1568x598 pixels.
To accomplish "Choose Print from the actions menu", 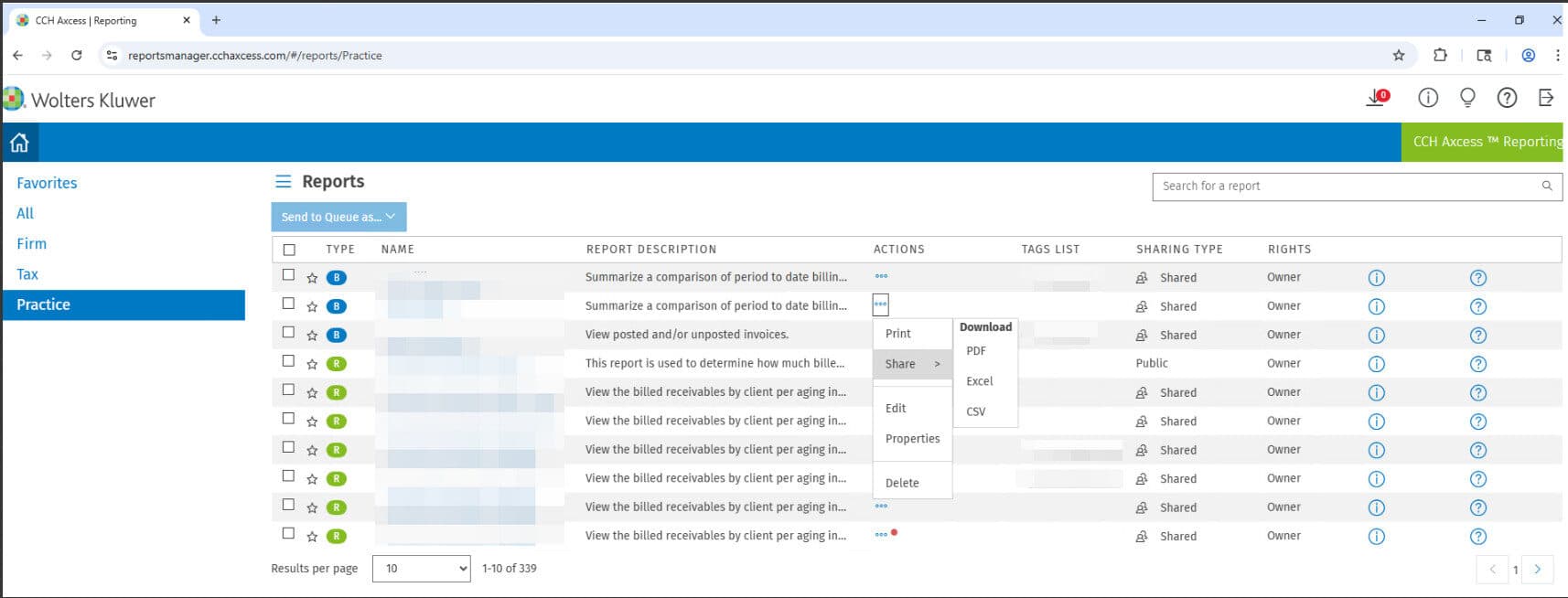I will click(898, 334).
